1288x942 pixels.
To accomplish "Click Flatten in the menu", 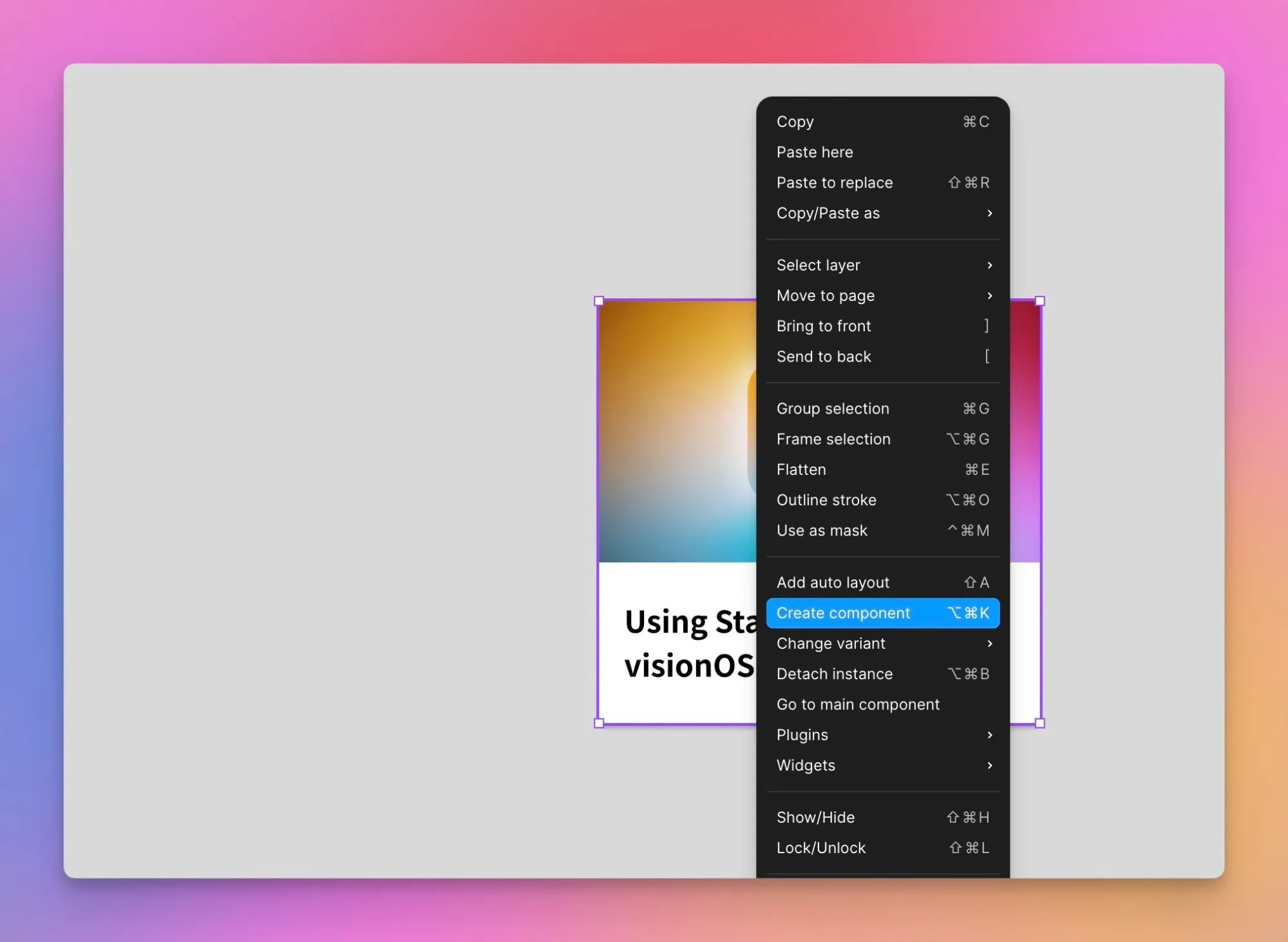I will [x=801, y=470].
